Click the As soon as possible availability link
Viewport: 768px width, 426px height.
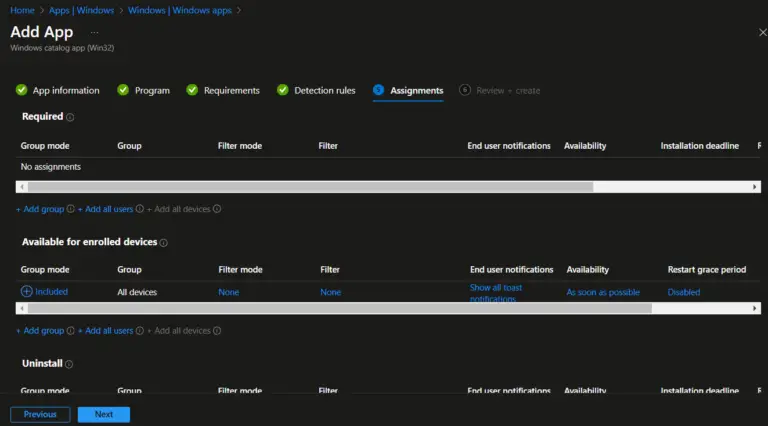click(x=603, y=292)
